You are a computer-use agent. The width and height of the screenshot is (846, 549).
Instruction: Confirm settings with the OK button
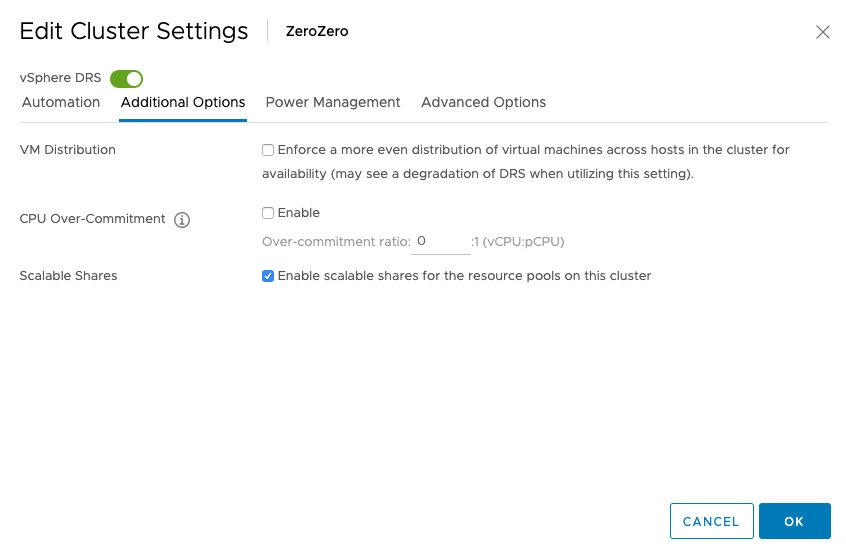(794, 521)
